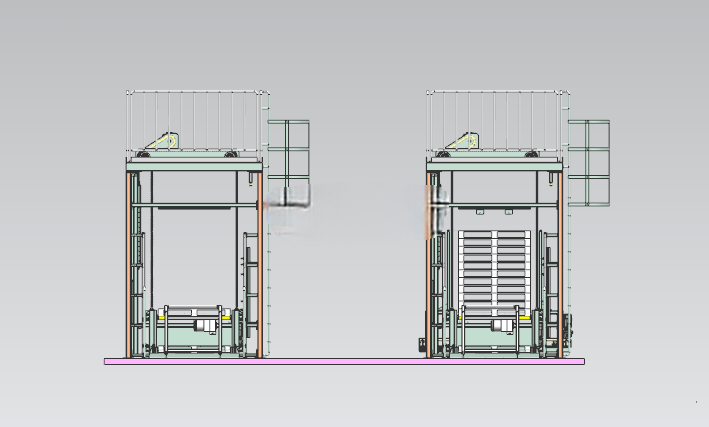Select the horizontal crossbar inside left machine
709x427 pixels.
[194, 206]
